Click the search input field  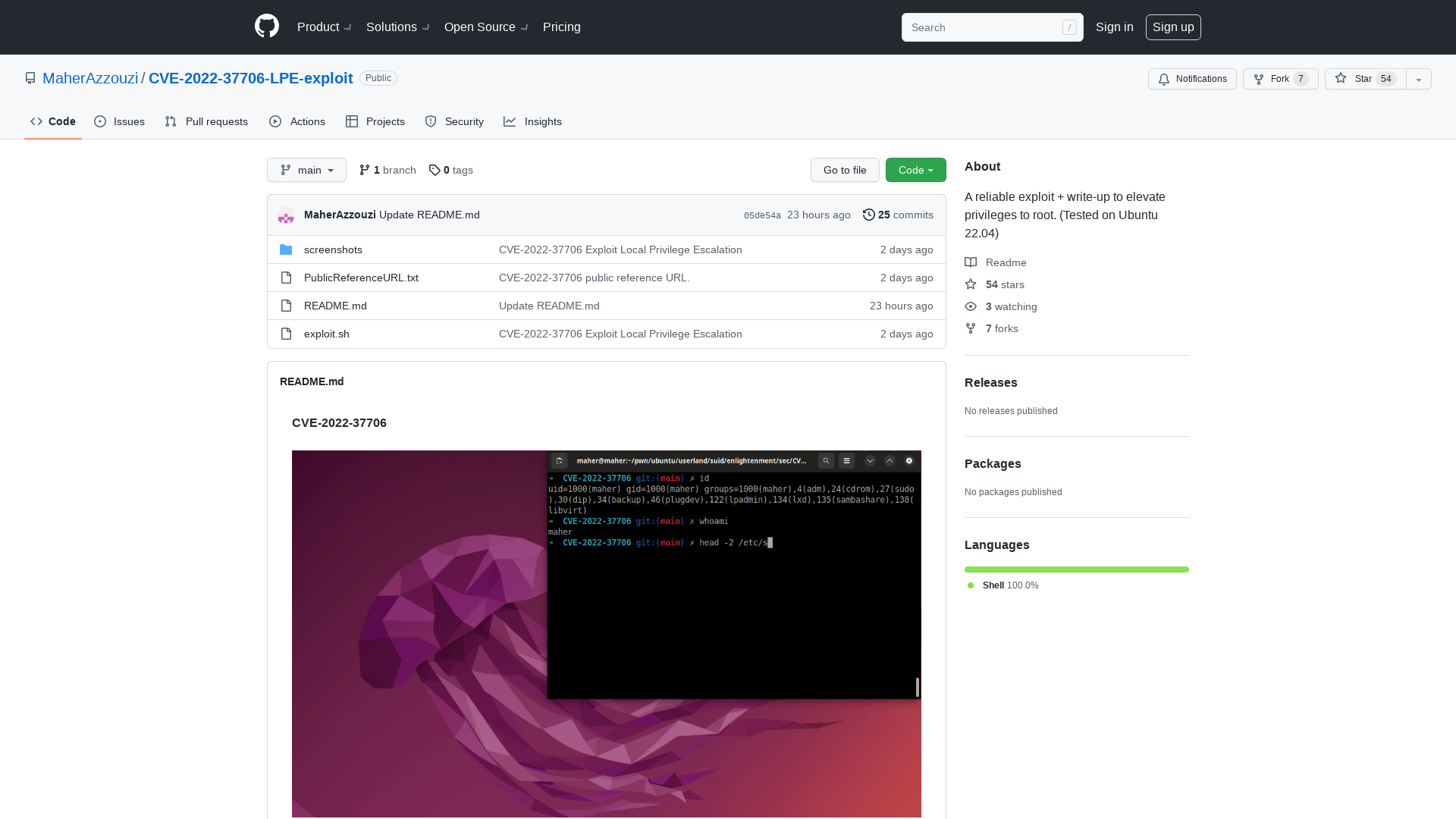tap(986, 27)
